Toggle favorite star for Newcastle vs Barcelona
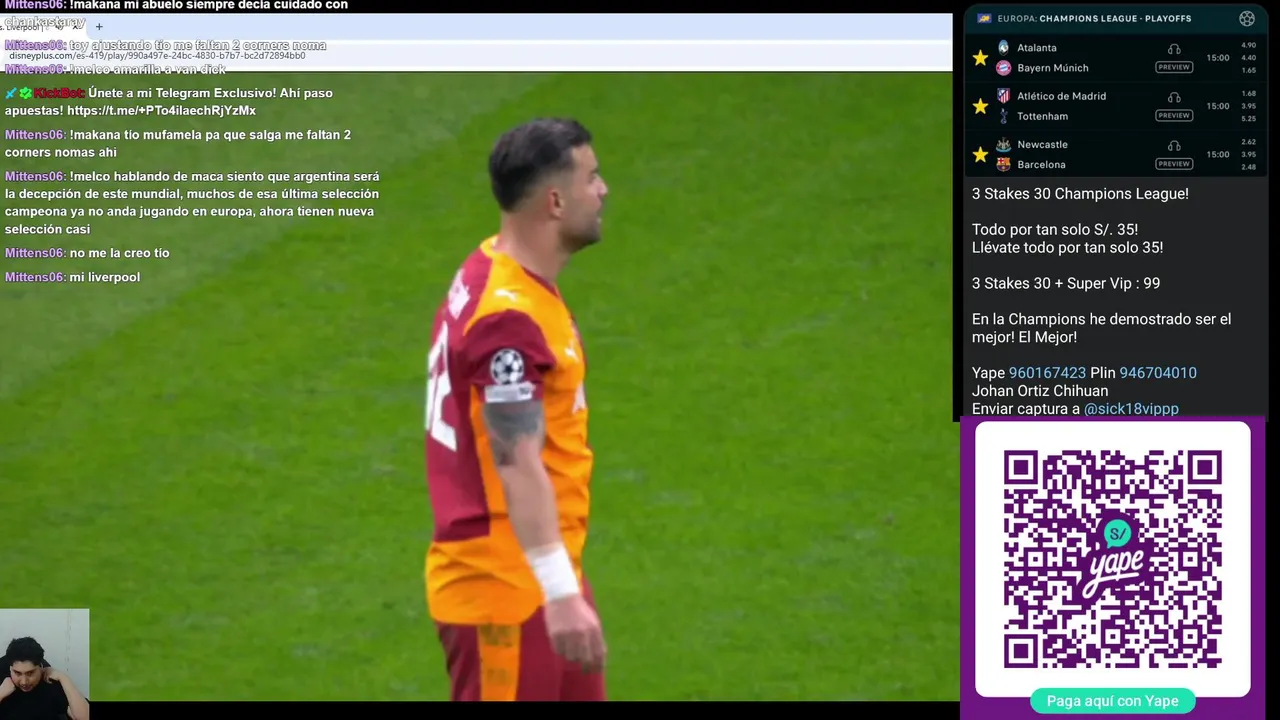Screen dimensions: 1280x720 pos(980,154)
